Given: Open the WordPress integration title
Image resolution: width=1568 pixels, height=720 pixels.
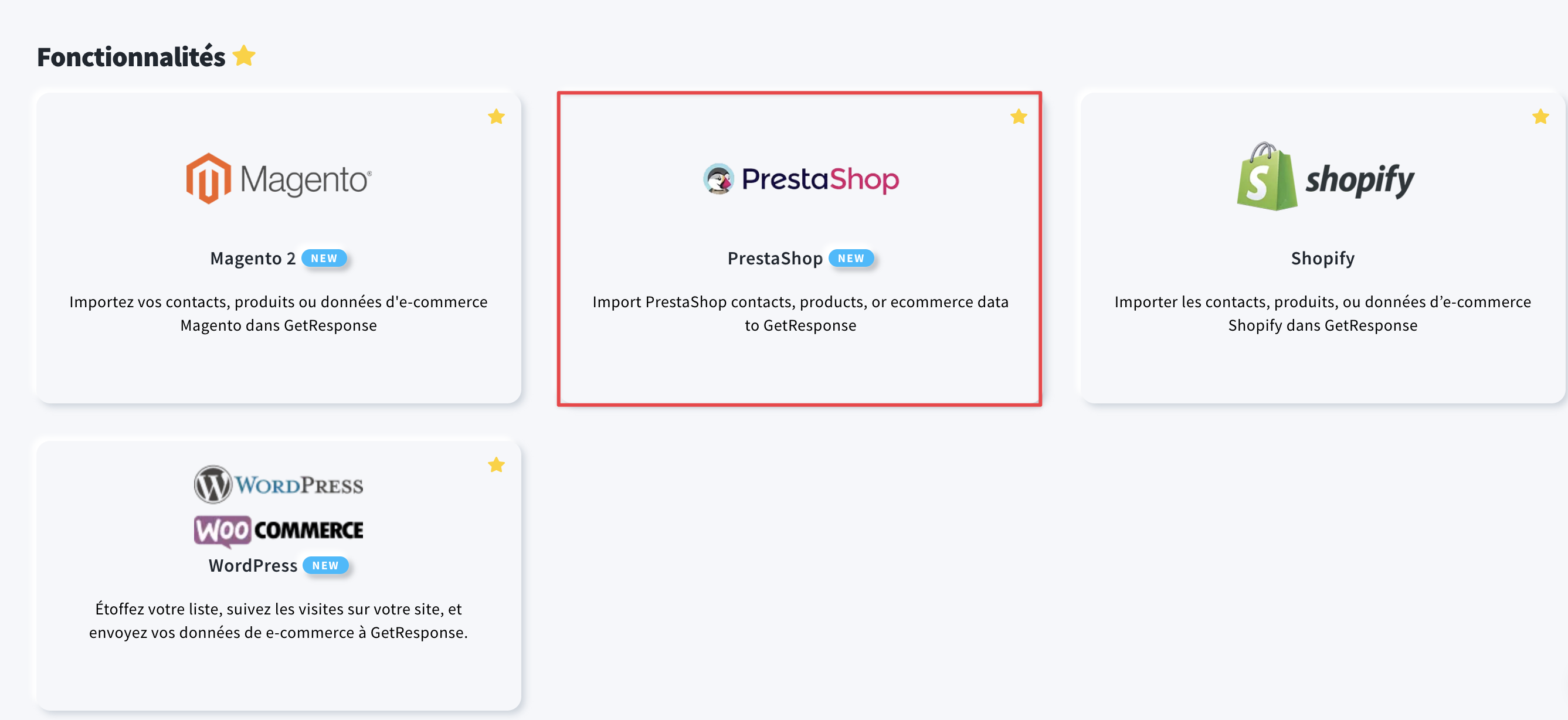Looking at the screenshot, I should [253, 565].
